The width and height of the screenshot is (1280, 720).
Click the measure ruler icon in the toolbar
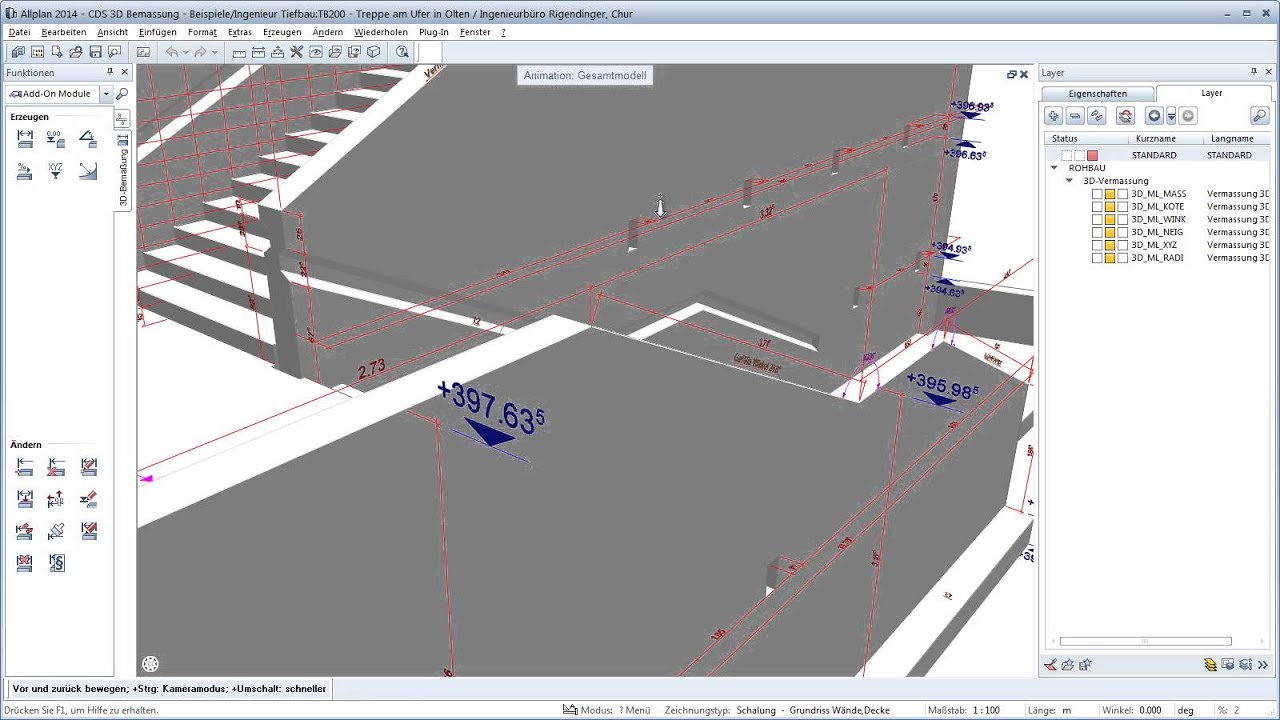coord(238,52)
